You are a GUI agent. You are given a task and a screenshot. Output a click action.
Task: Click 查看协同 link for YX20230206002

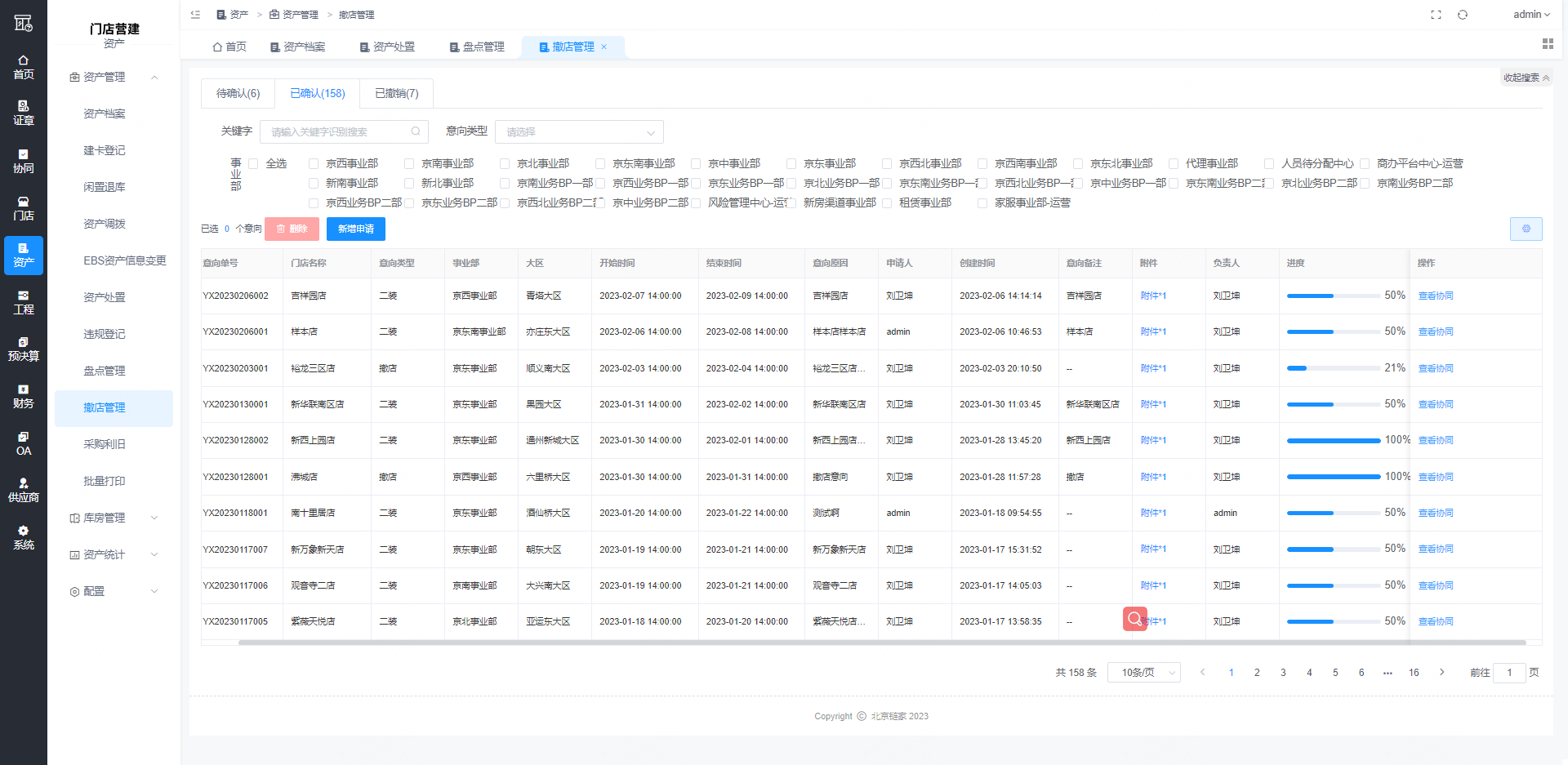tap(1435, 296)
